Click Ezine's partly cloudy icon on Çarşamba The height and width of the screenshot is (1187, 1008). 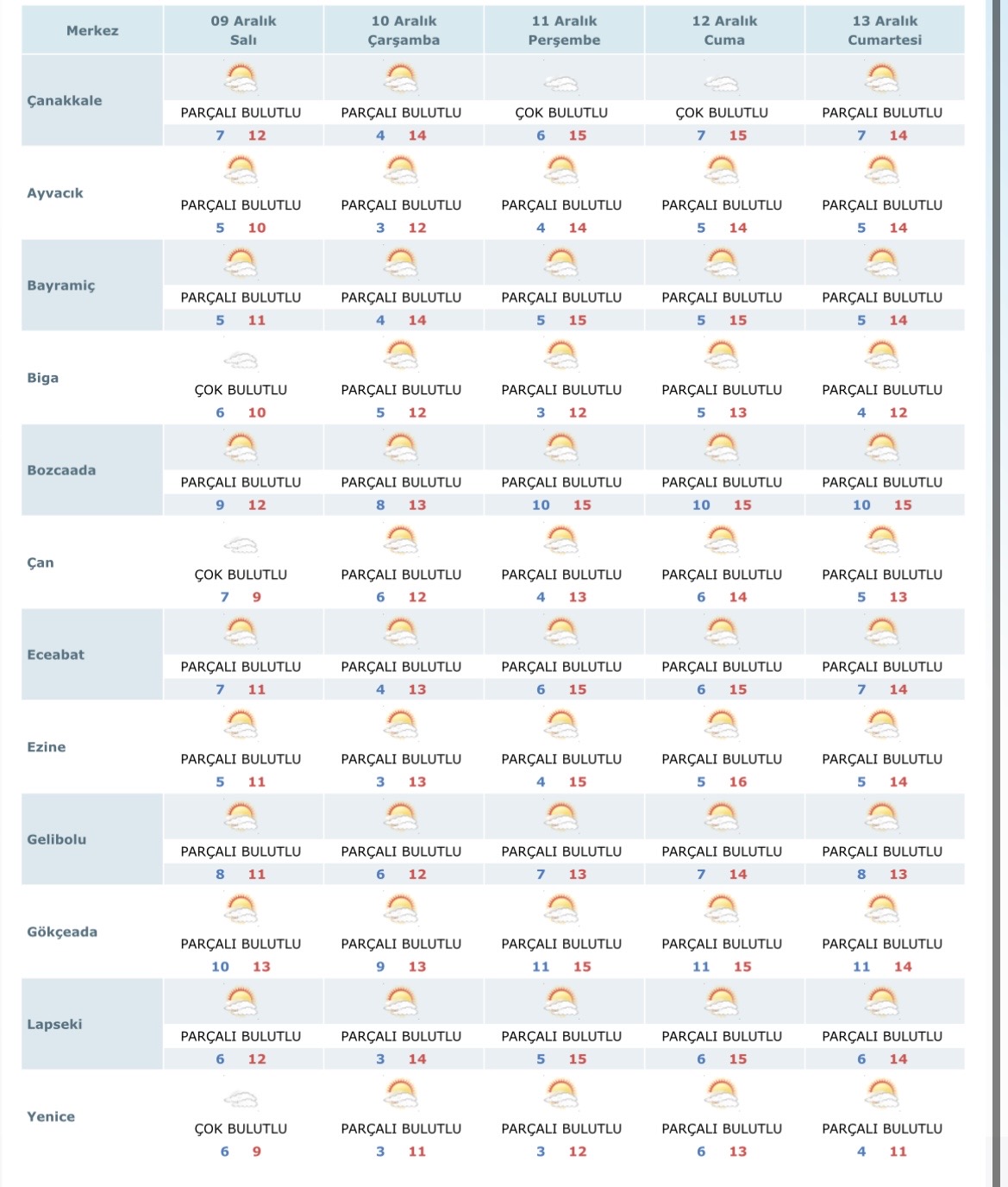pos(401,725)
